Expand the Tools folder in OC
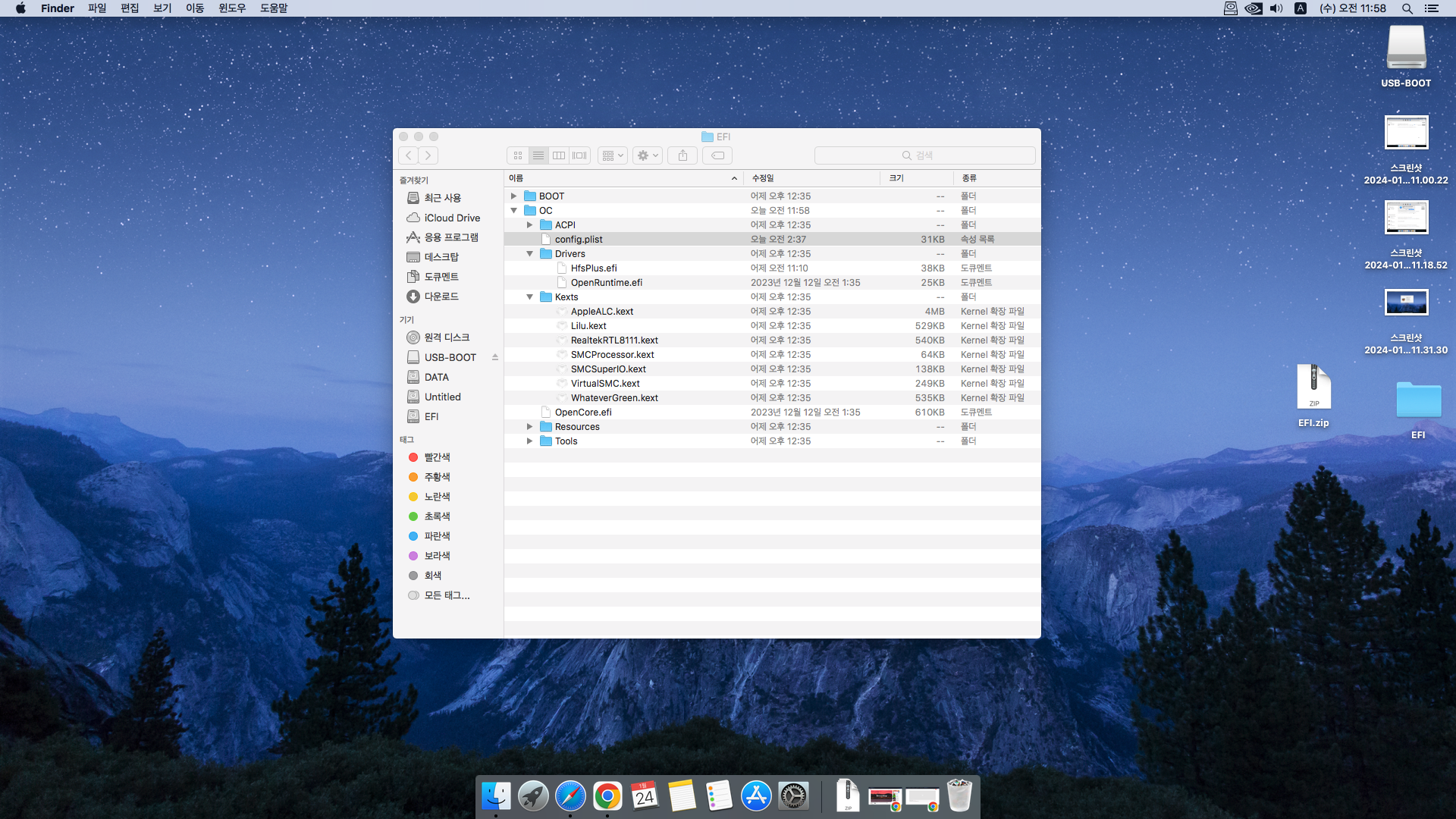Viewport: 1456px width, 819px height. pos(530,441)
